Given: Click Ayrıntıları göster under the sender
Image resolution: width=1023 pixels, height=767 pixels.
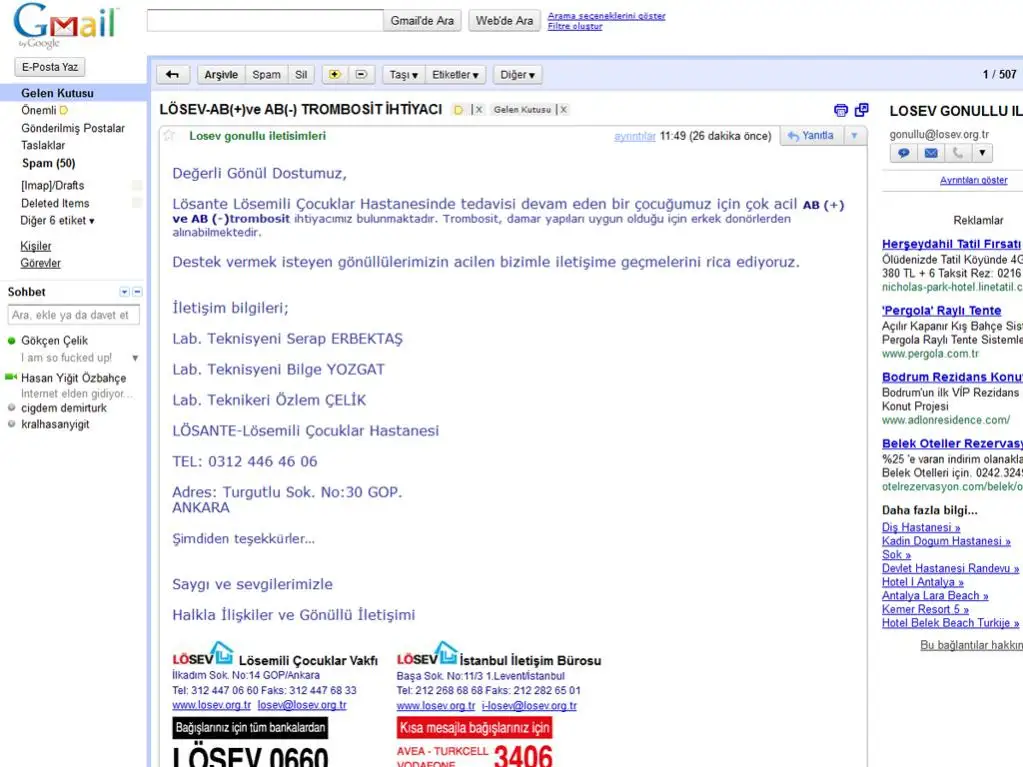Looking at the screenshot, I should [973, 180].
